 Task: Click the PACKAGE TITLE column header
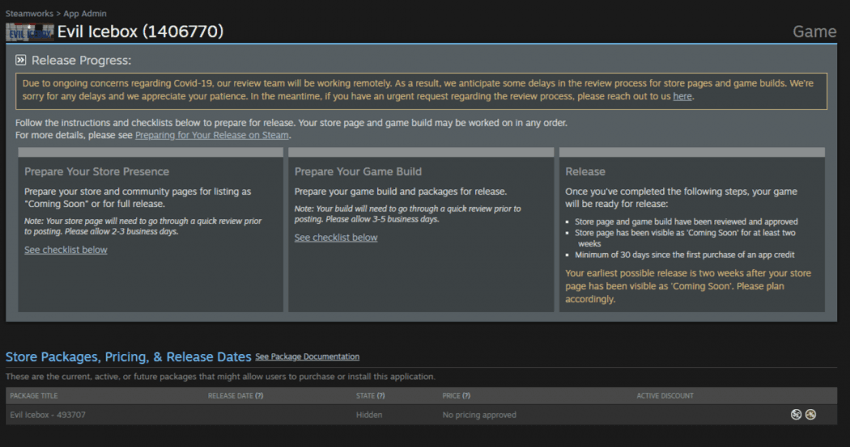click(34, 396)
